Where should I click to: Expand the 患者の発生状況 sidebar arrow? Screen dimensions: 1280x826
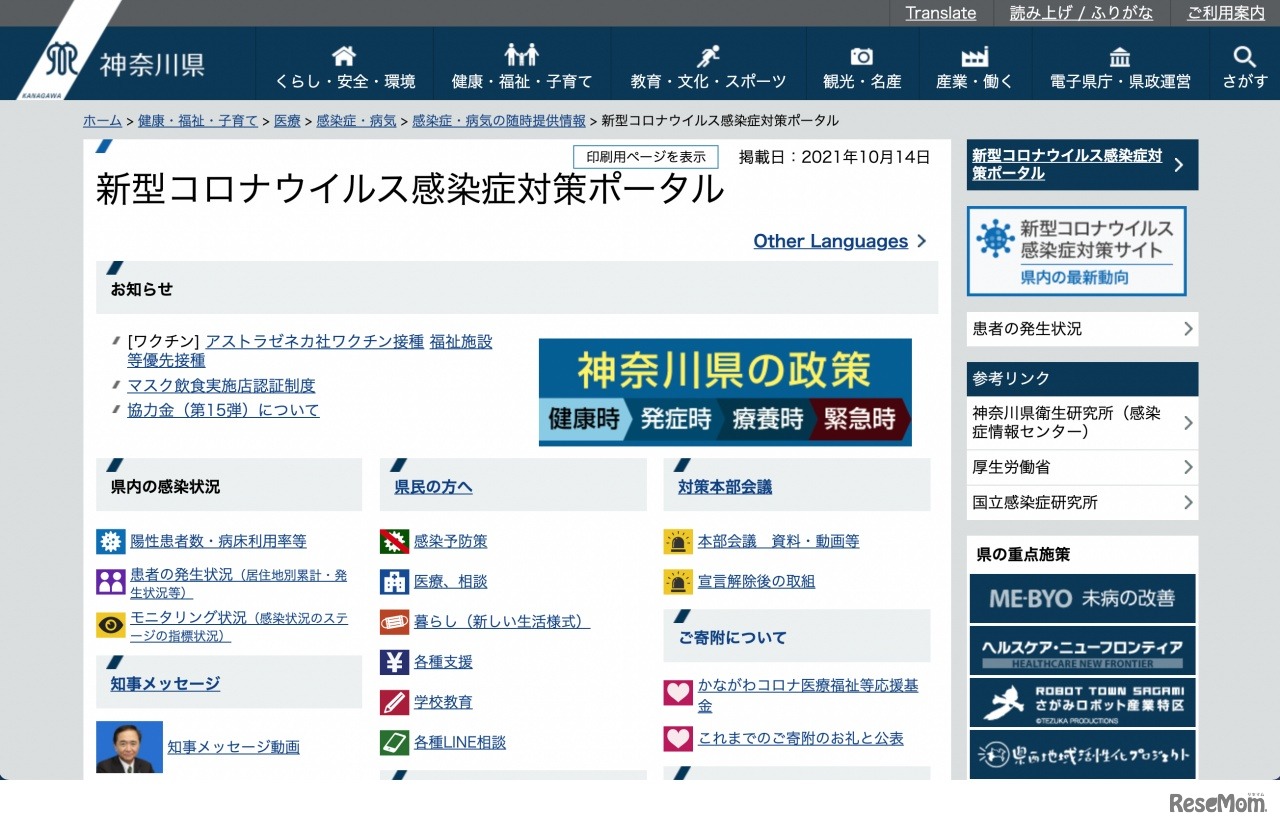(1189, 328)
